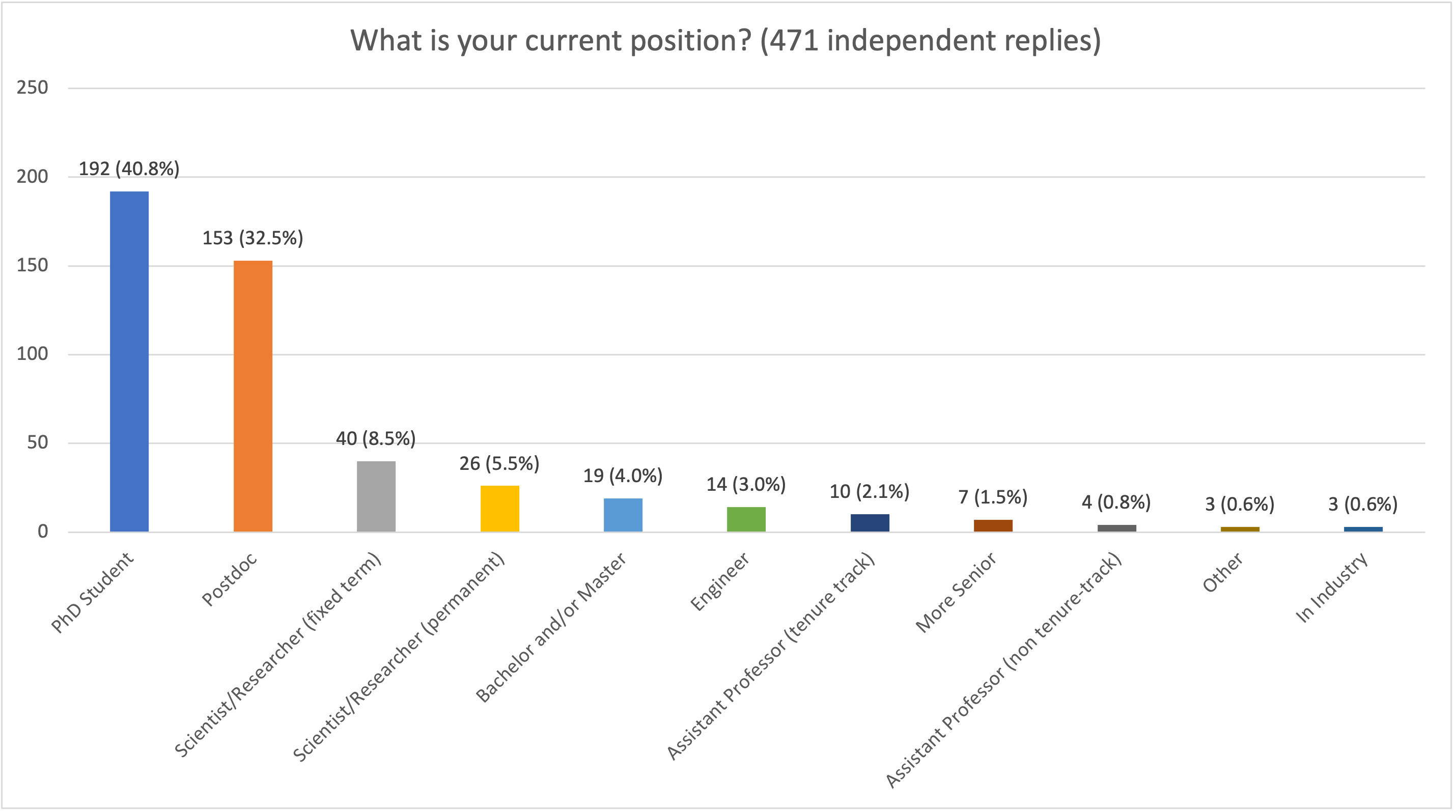Click the "In Industry" x-axis category label
This screenshot has width=1456, height=812.
tap(1332, 587)
